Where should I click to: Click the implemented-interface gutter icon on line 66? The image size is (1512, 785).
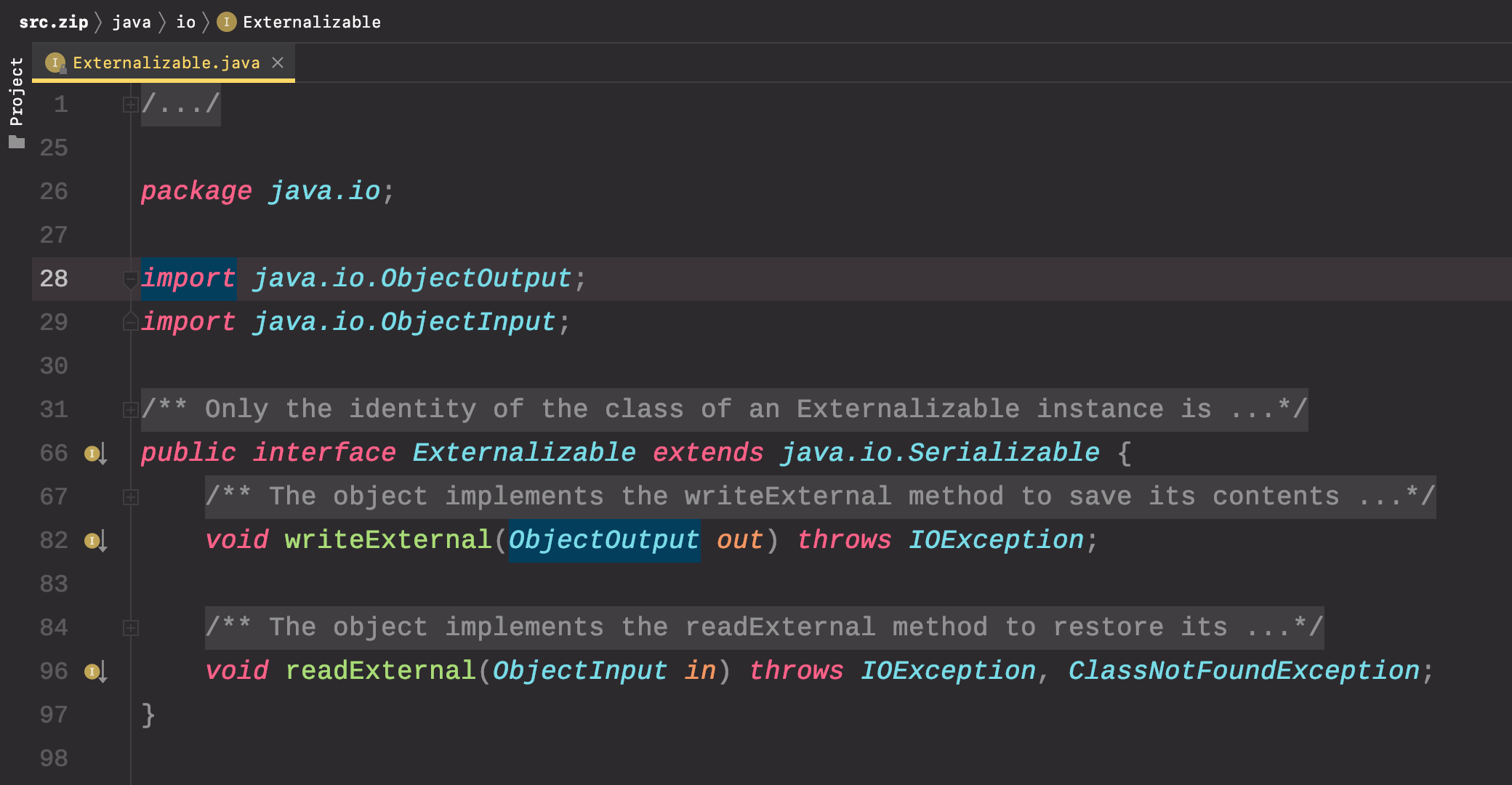pos(94,454)
